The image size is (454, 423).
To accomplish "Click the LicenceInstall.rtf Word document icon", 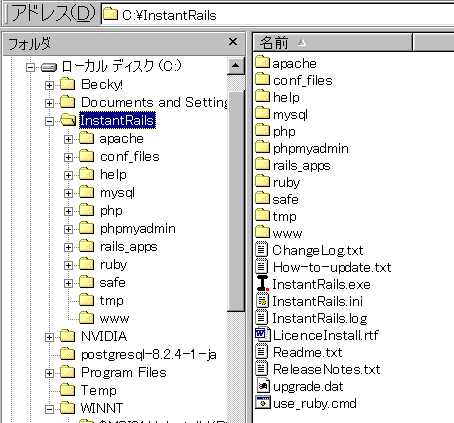I will pyautogui.click(x=262, y=334).
